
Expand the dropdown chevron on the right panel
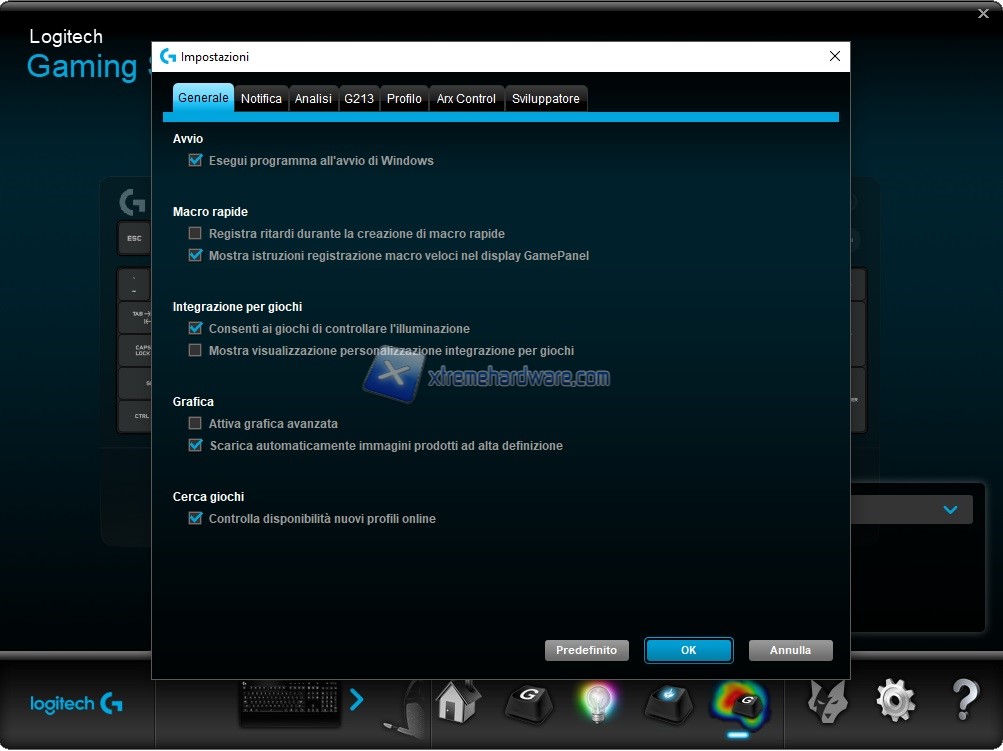950,510
